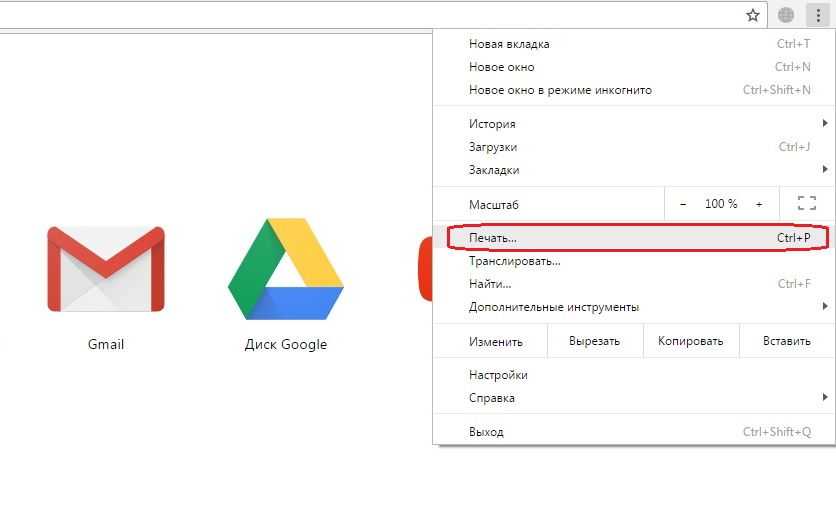Click the globe extension icon in the toolbar
Viewport: 836px width, 516px height.
786,15
